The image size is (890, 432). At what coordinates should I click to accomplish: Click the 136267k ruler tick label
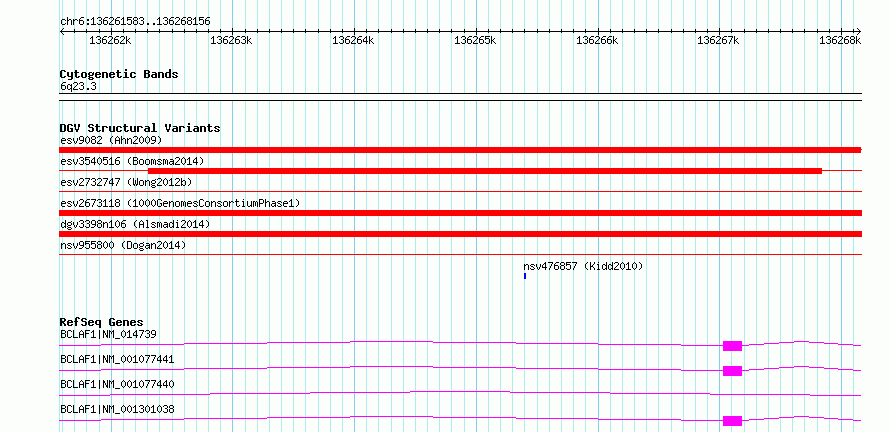[719, 40]
